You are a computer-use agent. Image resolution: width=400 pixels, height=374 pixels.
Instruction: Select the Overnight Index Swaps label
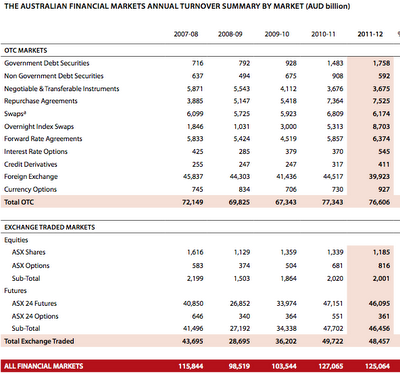(39, 127)
